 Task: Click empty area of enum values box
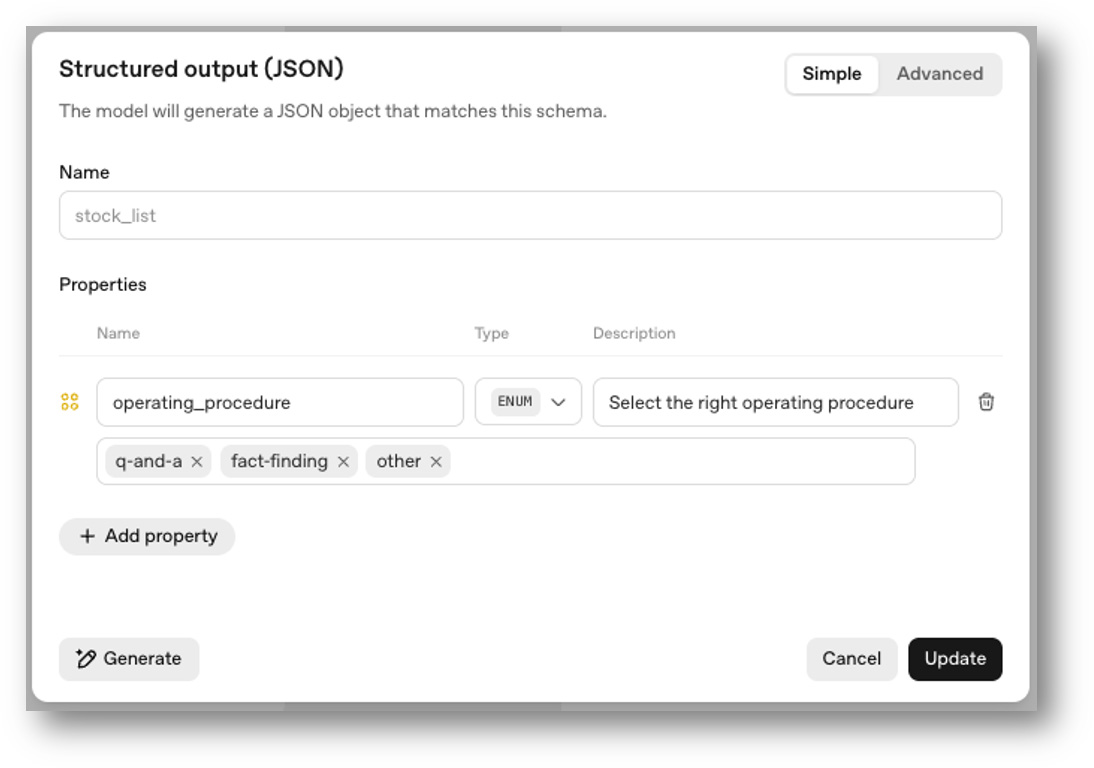coord(680,462)
